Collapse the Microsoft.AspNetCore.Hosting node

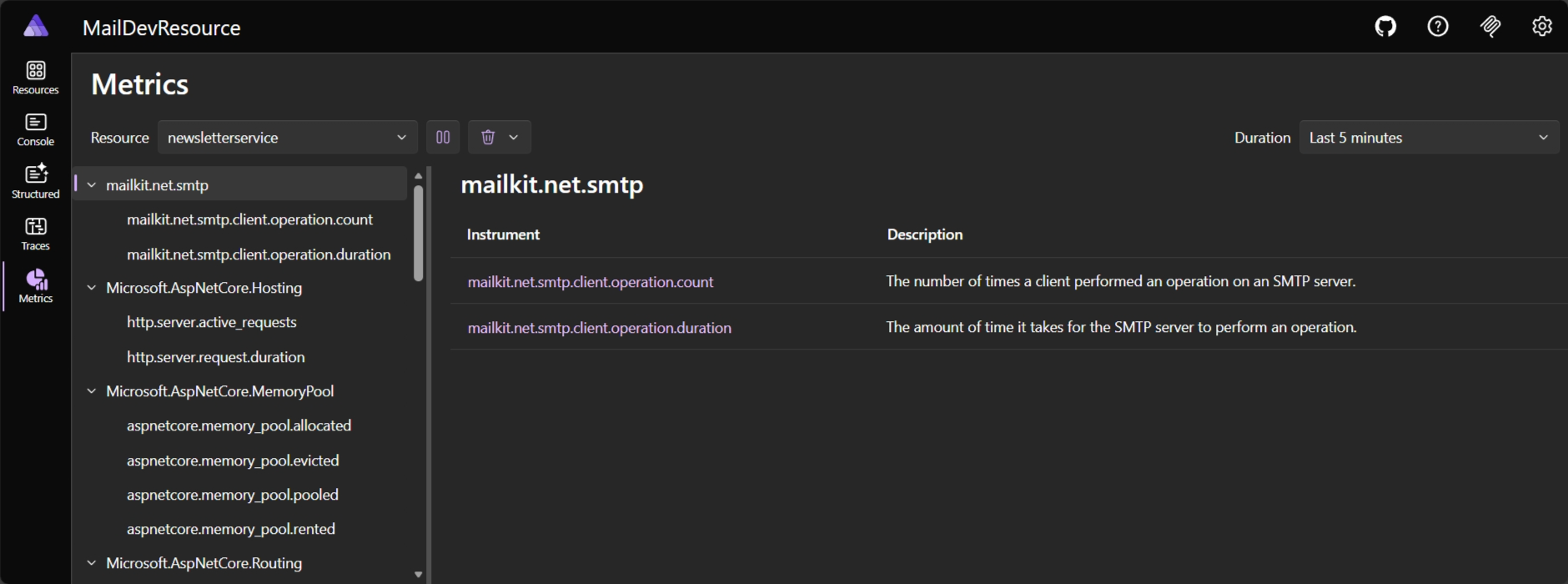(92, 288)
